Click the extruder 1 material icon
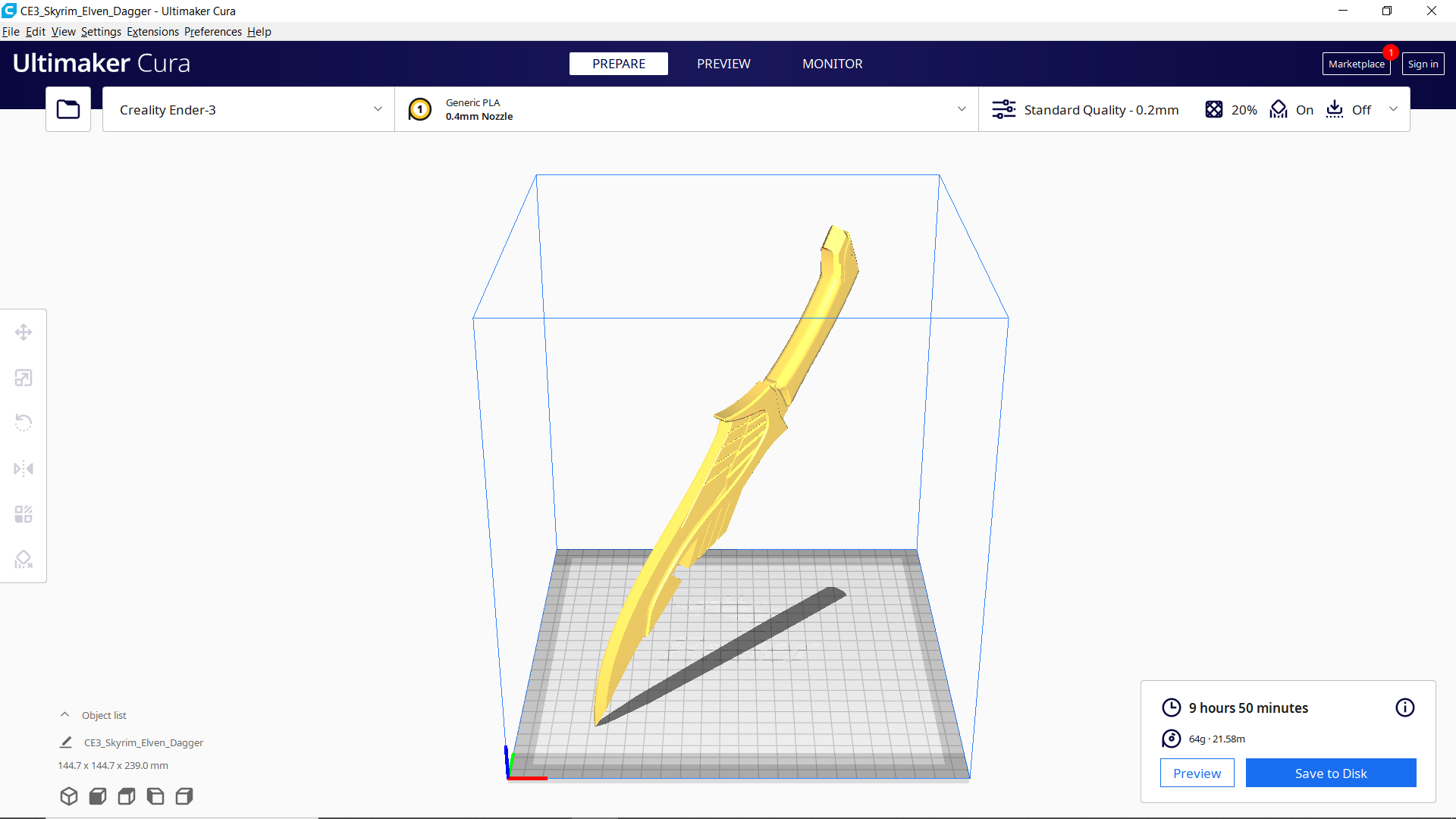1456x819 pixels. coord(420,109)
